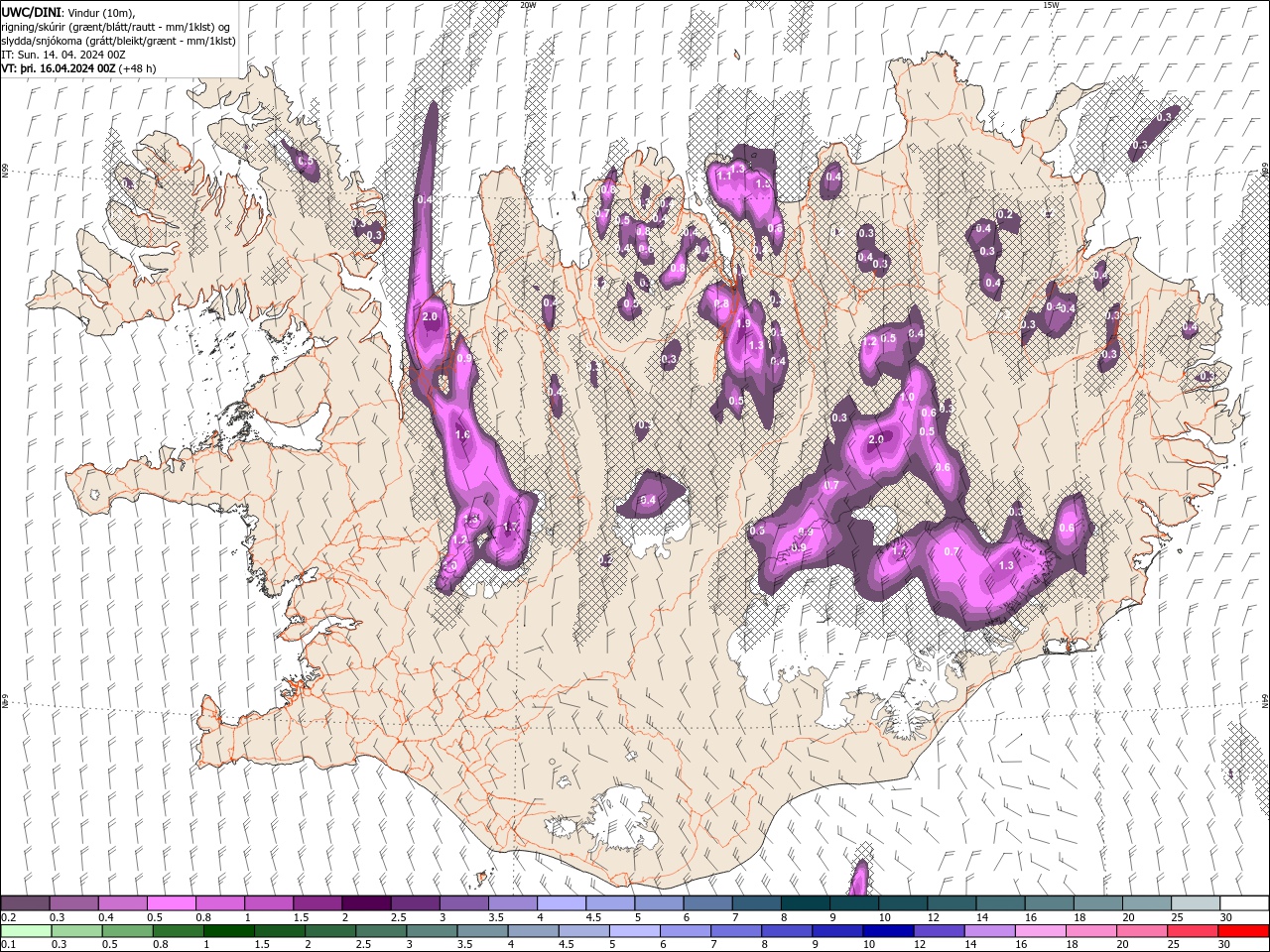This screenshot has width=1270, height=952.
Task: Select the pale grey 25 snow legend swatch
Action: pos(1196,903)
